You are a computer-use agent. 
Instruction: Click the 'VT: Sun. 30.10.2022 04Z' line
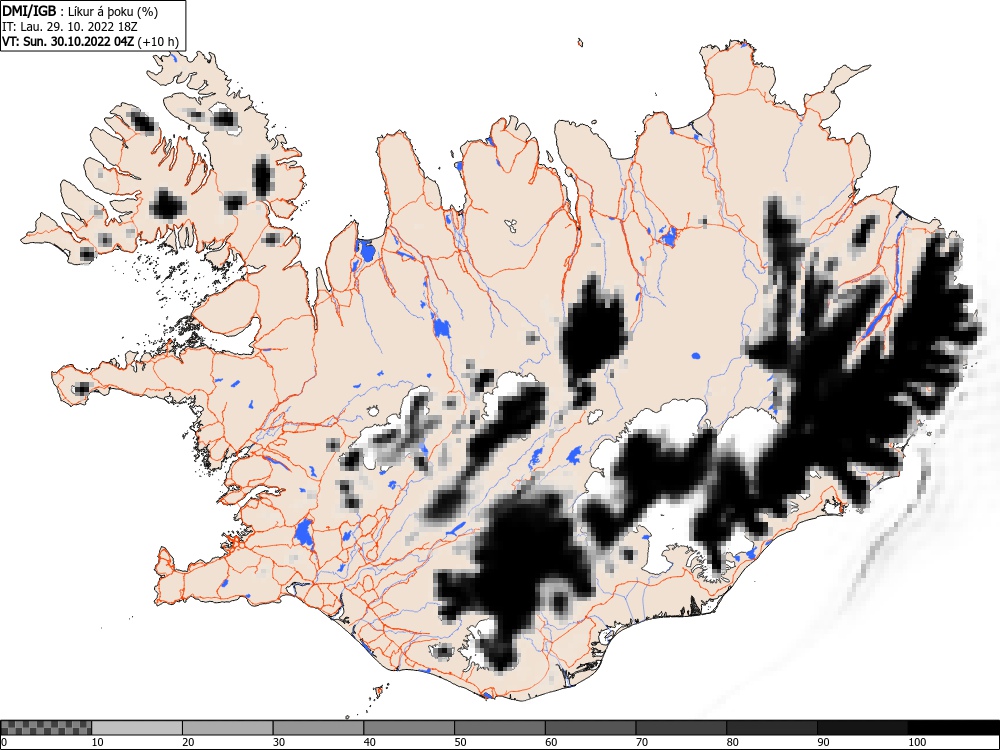[91, 42]
